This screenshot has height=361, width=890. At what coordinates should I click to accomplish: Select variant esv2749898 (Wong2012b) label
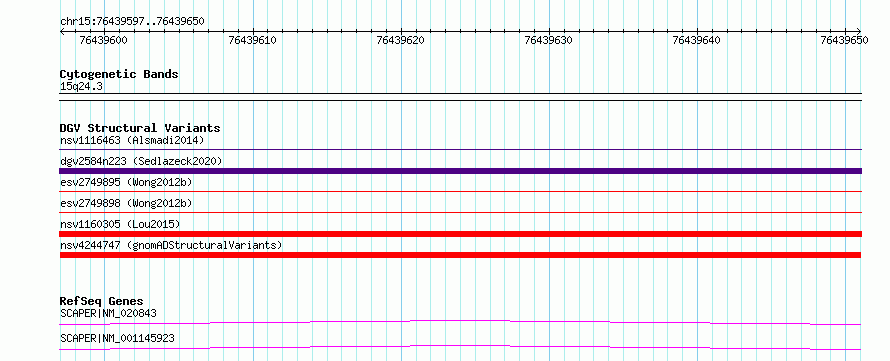pyautogui.click(x=126, y=203)
